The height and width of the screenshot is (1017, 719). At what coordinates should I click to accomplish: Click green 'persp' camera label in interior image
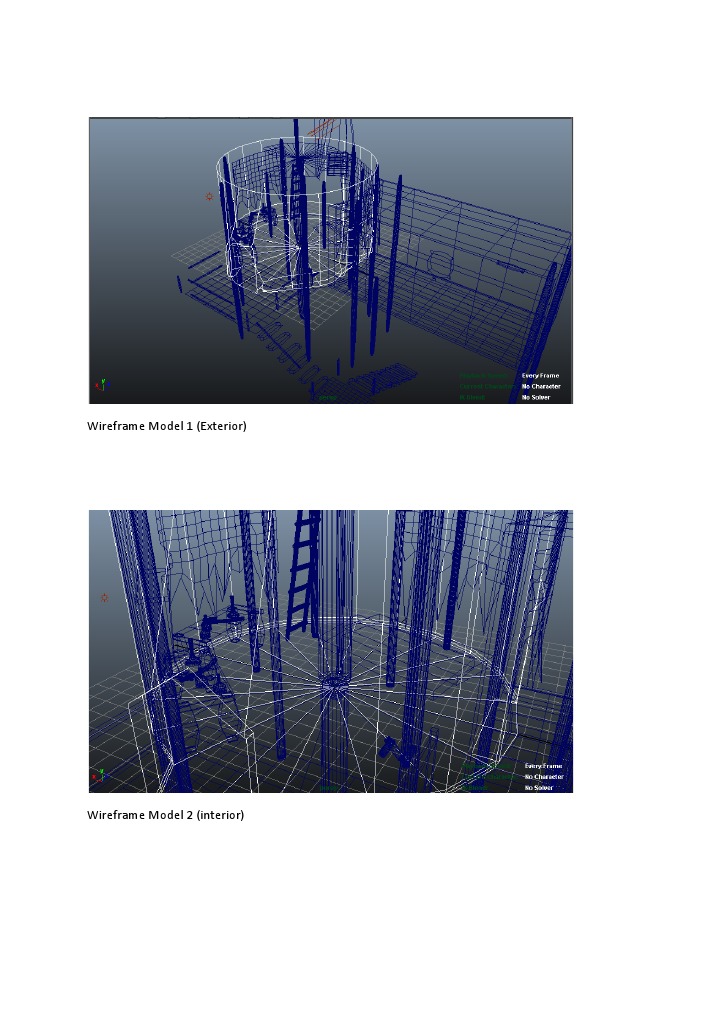point(329,788)
